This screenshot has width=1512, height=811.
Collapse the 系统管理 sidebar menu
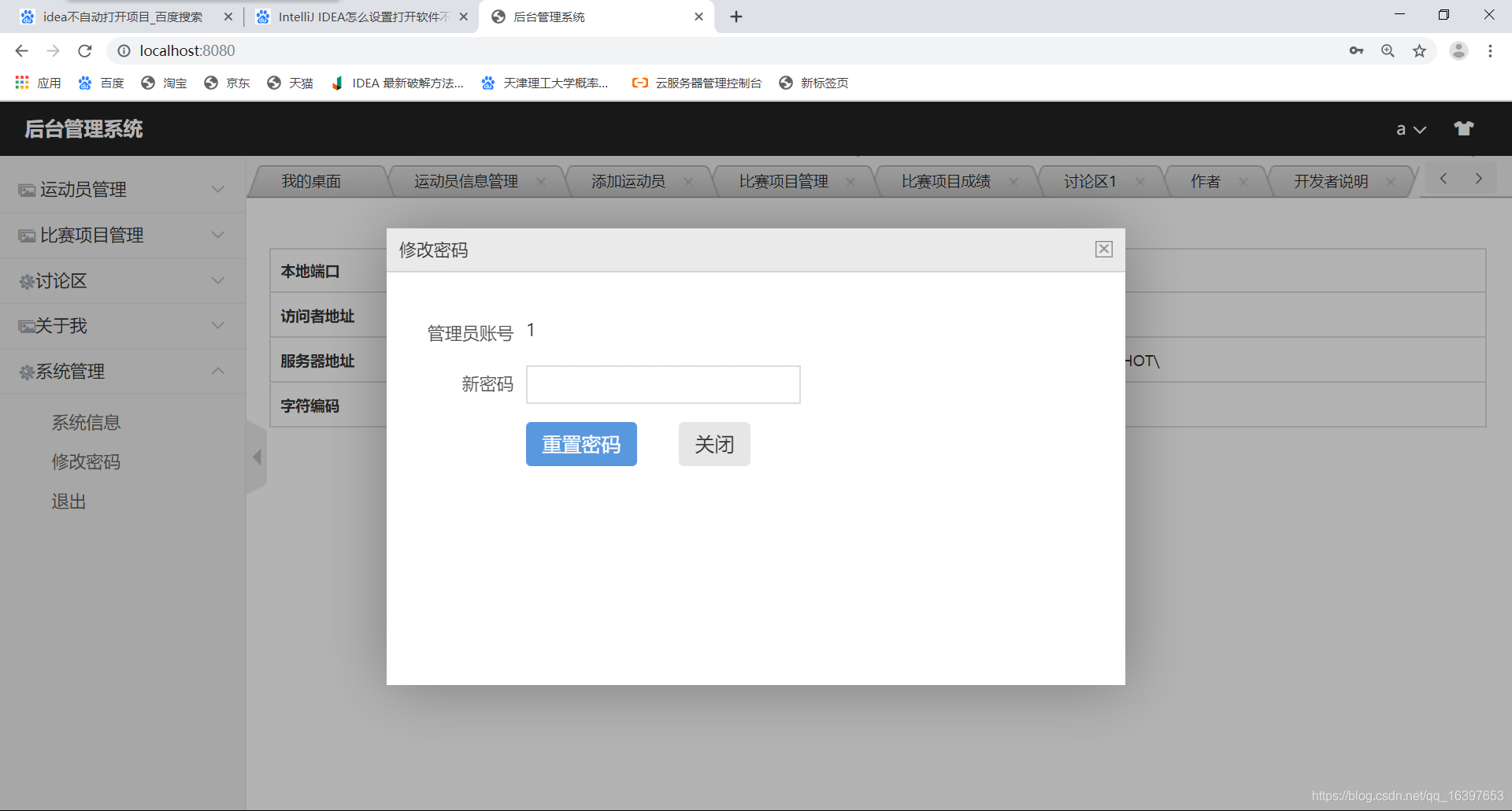[x=123, y=372]
